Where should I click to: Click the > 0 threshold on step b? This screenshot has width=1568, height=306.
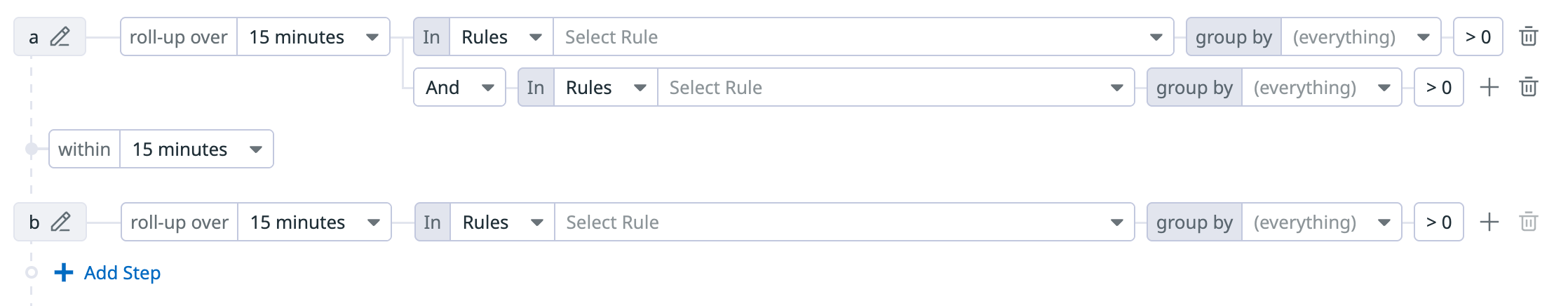(1438, 222)
